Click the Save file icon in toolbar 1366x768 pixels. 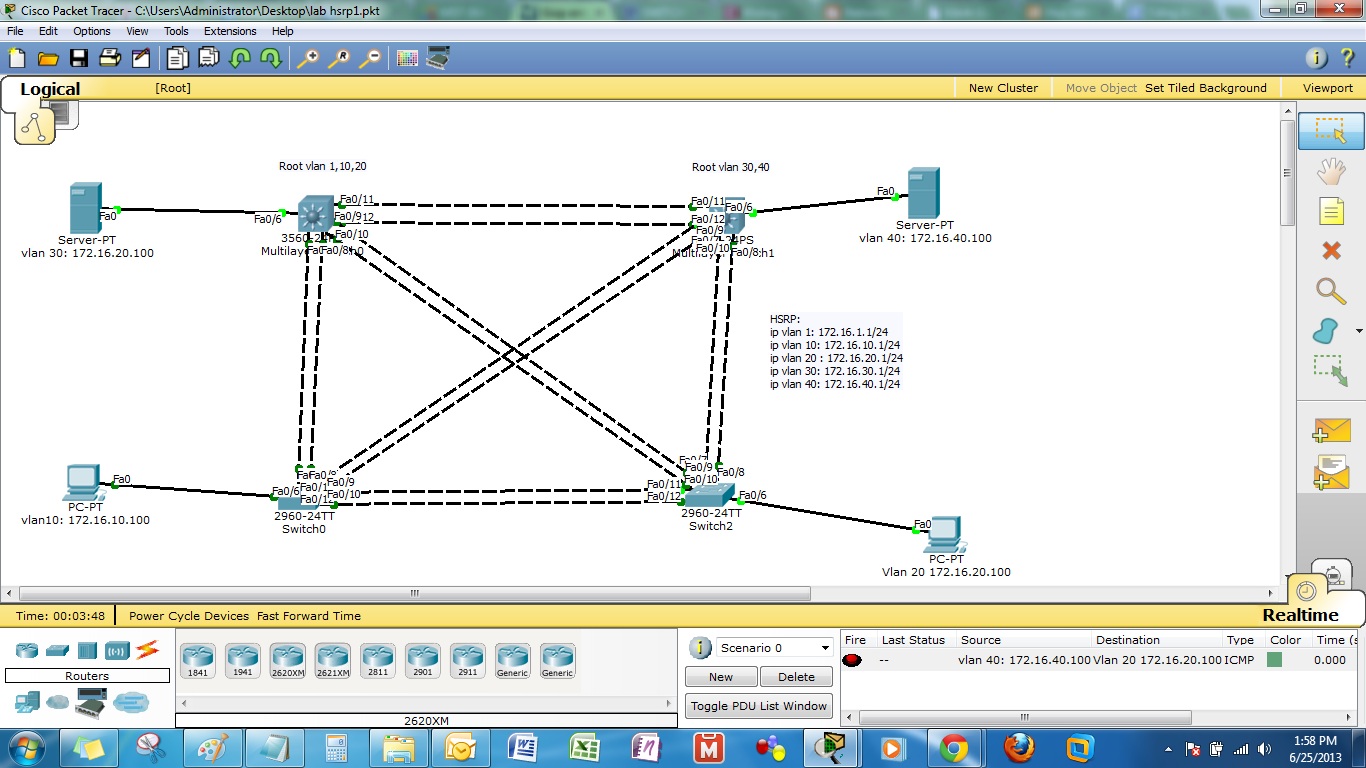[x=78, y=58]
